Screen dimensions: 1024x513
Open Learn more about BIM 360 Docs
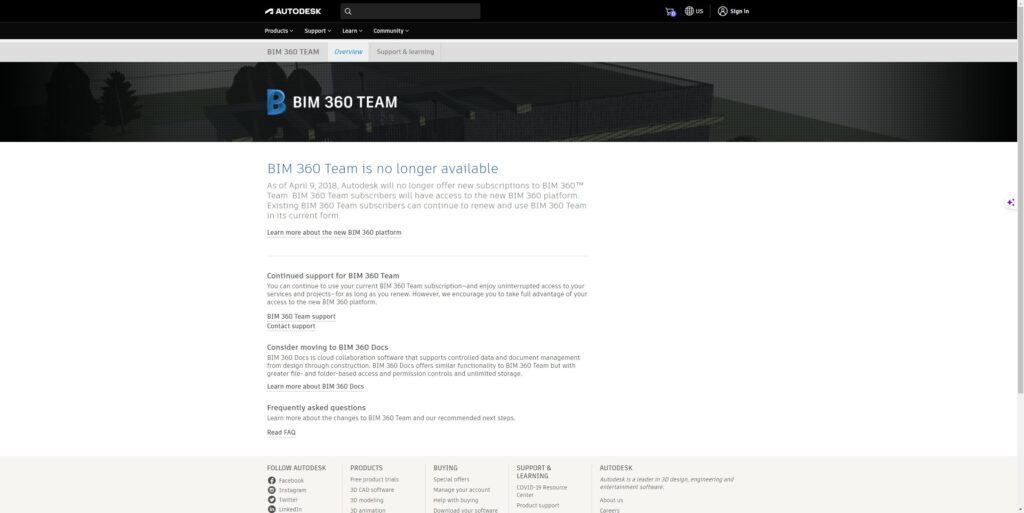[x=315, y=386]
